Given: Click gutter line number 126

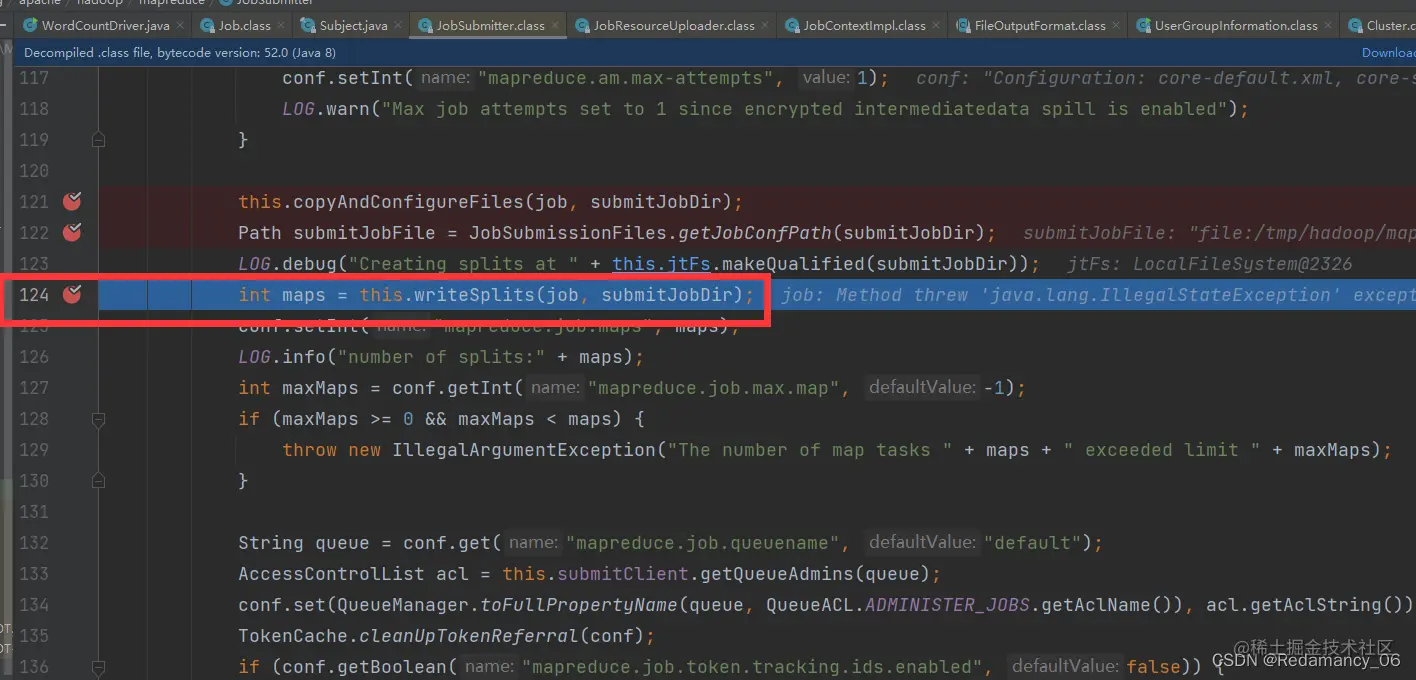Looking at the screenshot, I should (x=34, y=357).
